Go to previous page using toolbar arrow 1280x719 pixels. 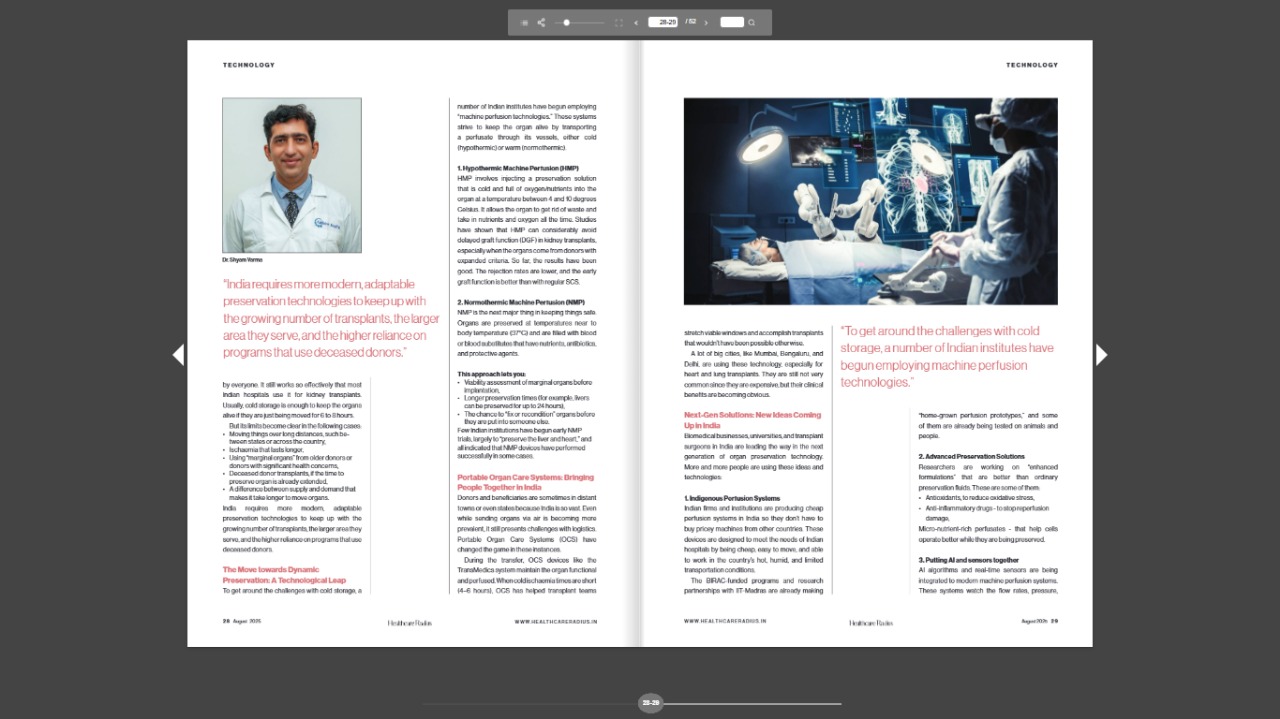636,22
